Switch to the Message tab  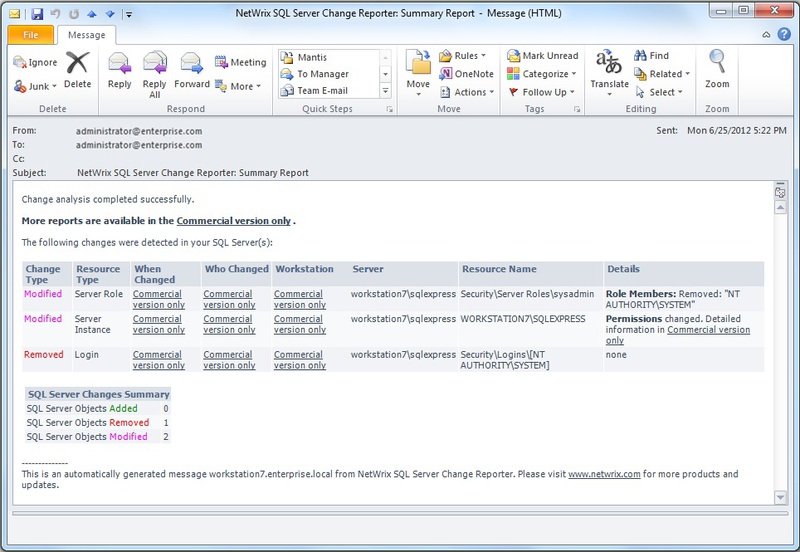click(87, 35)
